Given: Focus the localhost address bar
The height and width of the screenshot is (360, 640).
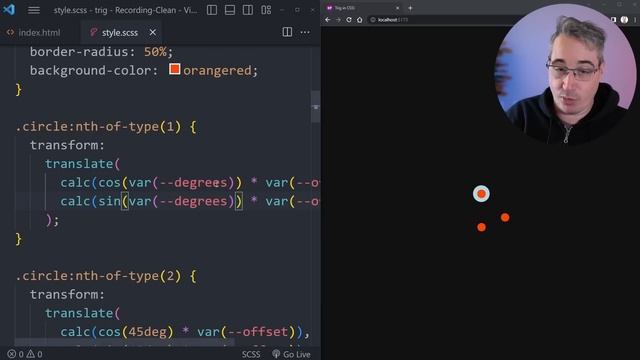Looking at the screenshot, I should 429,20.
